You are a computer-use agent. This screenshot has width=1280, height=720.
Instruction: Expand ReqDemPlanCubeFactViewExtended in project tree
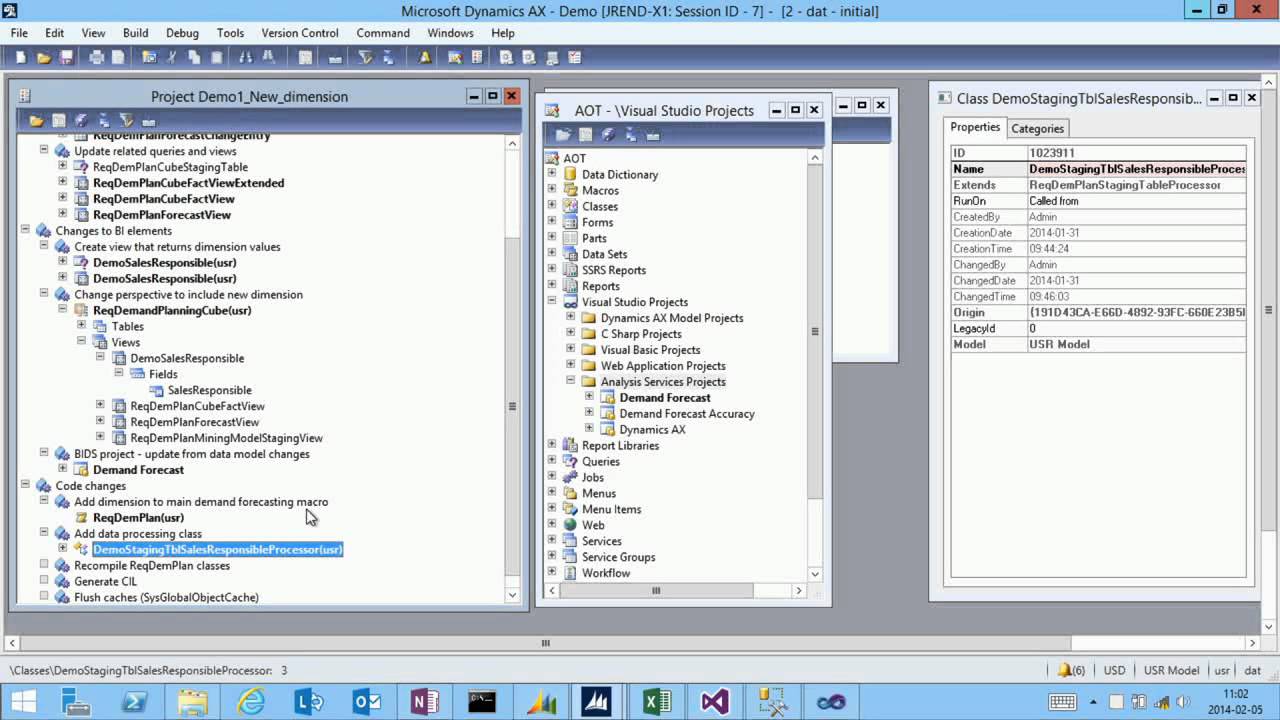[x=62, y=183]
